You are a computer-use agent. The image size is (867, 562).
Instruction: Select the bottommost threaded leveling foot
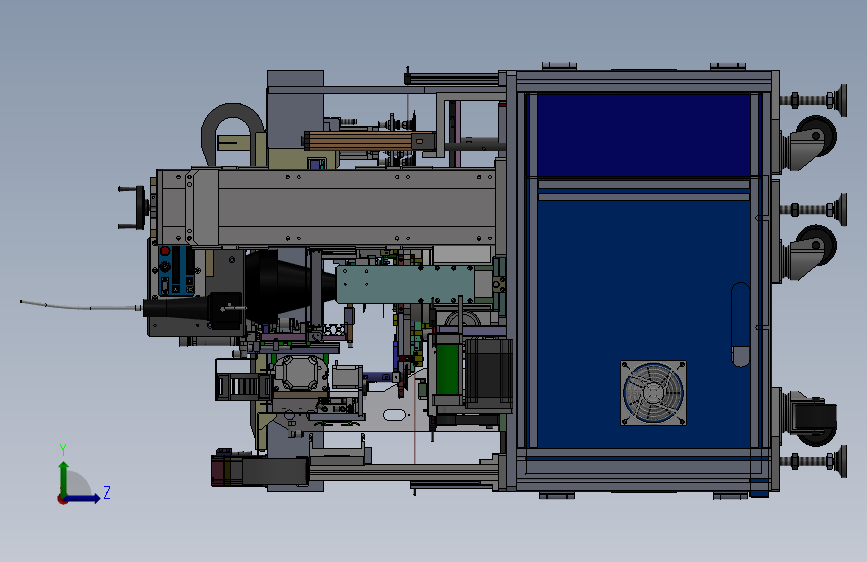click(x=813, y=461)
